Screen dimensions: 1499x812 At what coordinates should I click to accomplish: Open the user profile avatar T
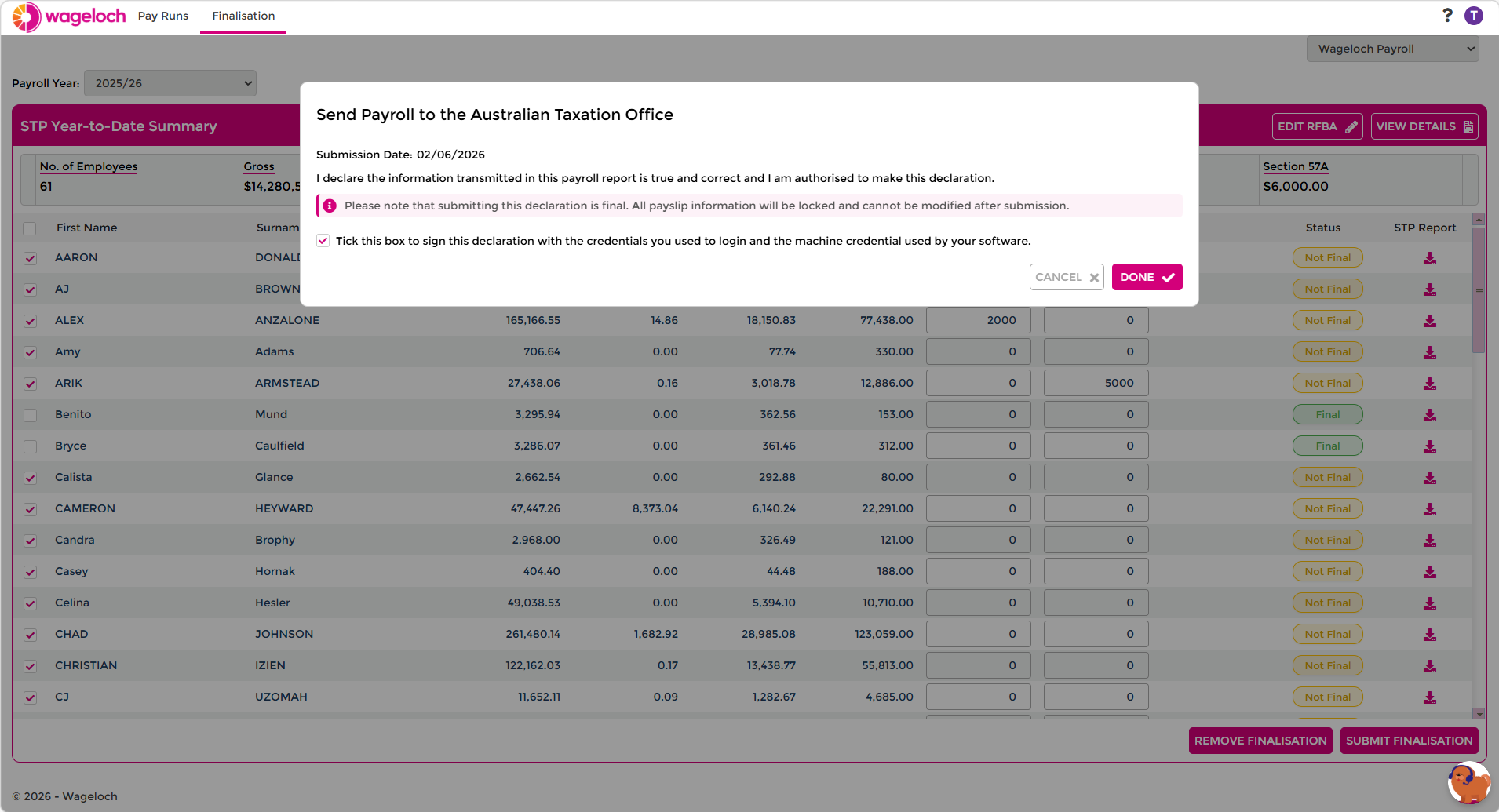click(1474, 16)
